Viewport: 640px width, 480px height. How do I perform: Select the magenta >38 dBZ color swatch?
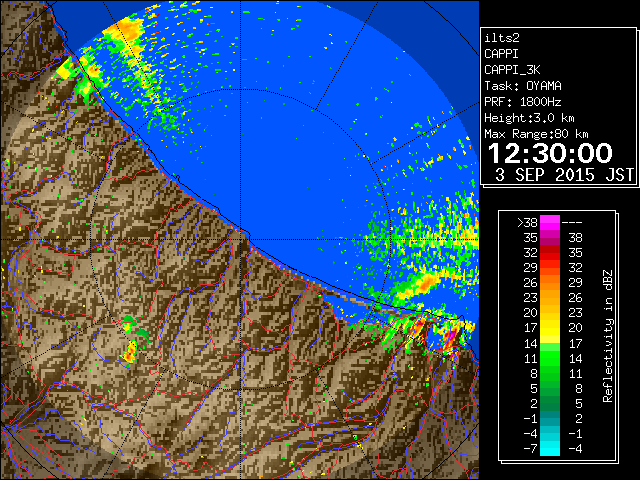[550, 223]
